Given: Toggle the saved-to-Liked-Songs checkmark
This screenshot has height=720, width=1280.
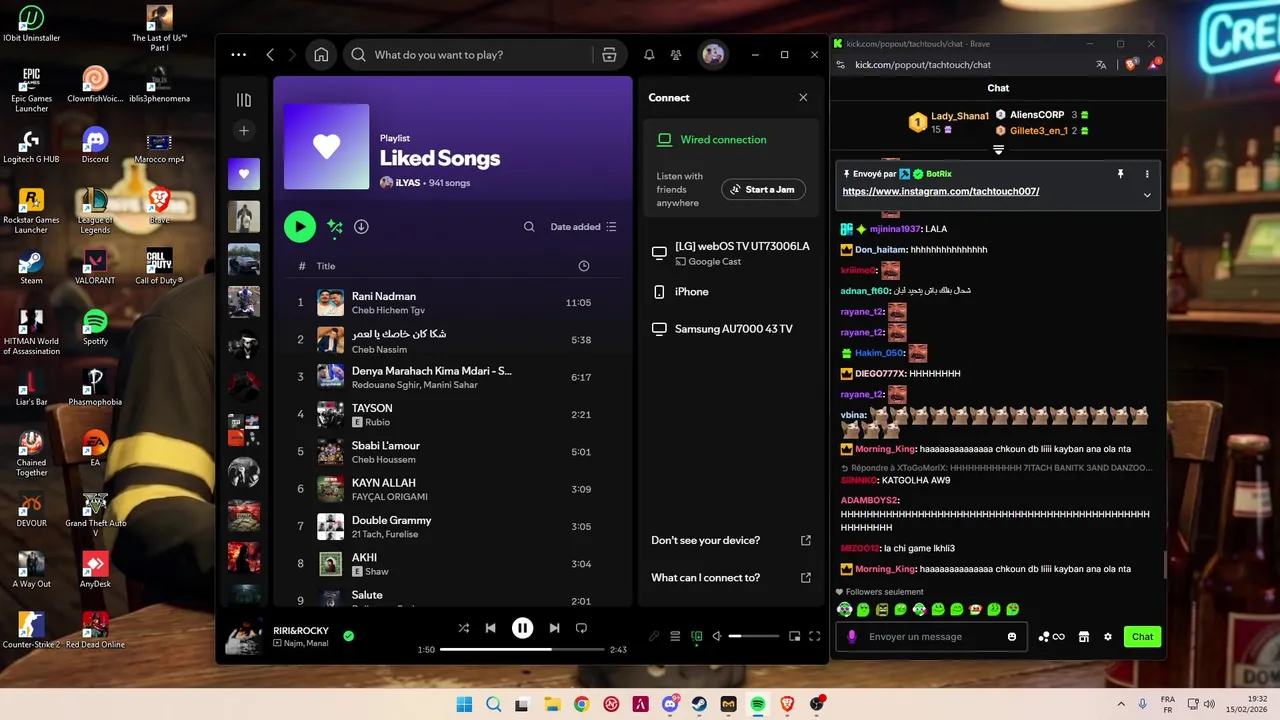Looking at the screenshot, I should click(348, 635).
